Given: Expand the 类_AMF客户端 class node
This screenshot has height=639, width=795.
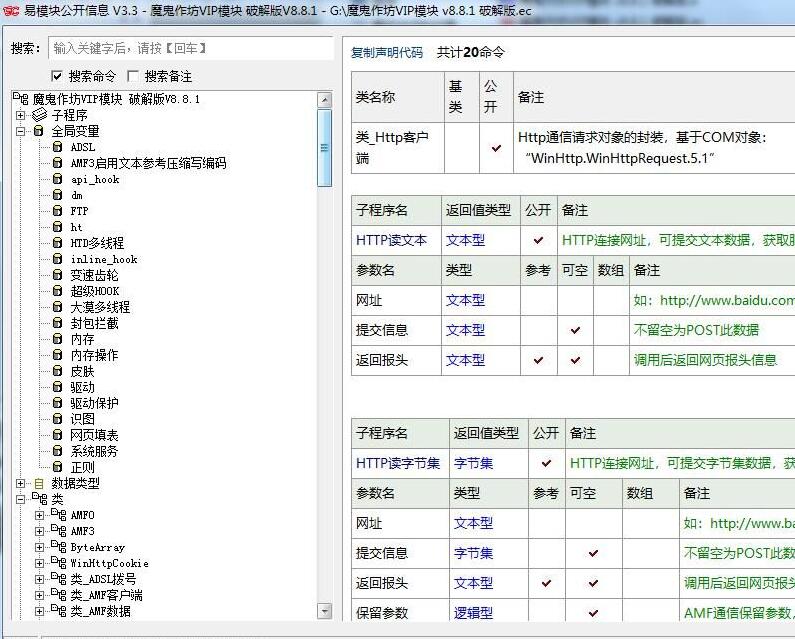Looking at the screenshot, I should tap(39, 595).
